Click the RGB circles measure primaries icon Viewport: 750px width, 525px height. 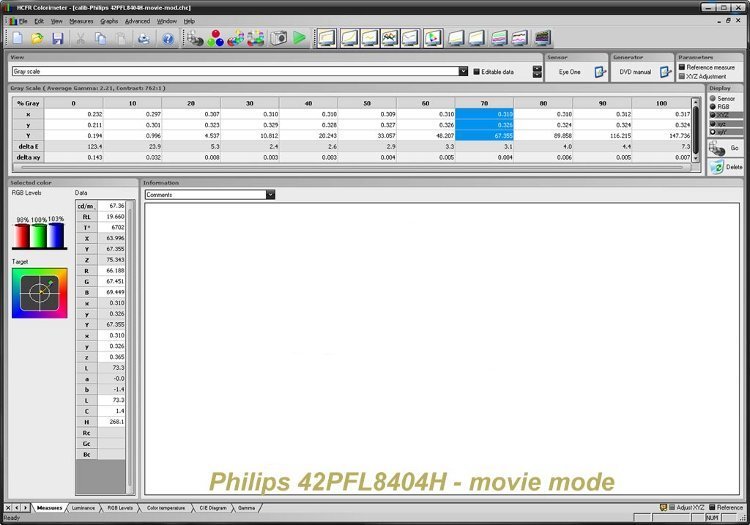215,38
